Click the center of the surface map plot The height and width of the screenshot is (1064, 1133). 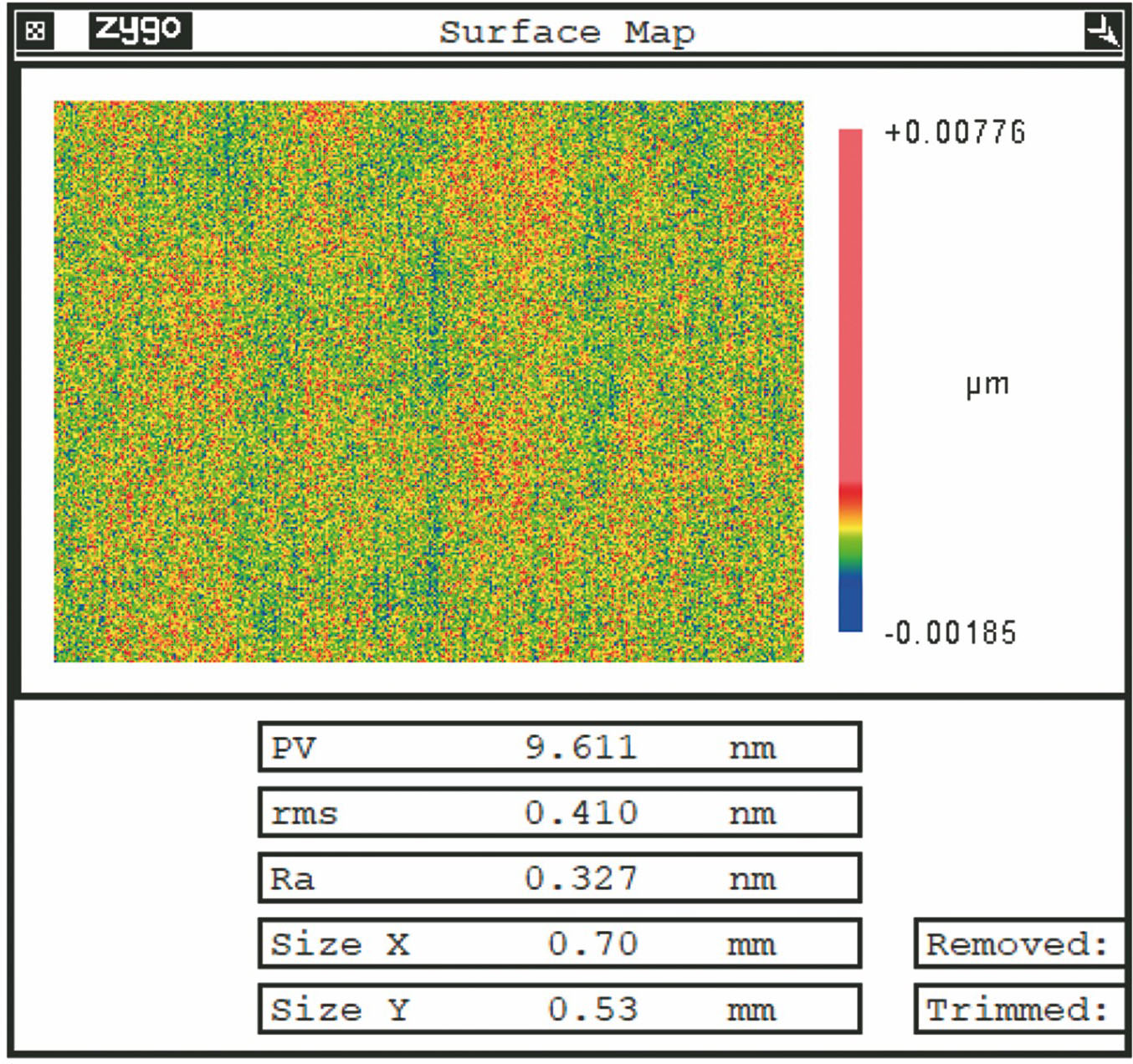(428, 381)
